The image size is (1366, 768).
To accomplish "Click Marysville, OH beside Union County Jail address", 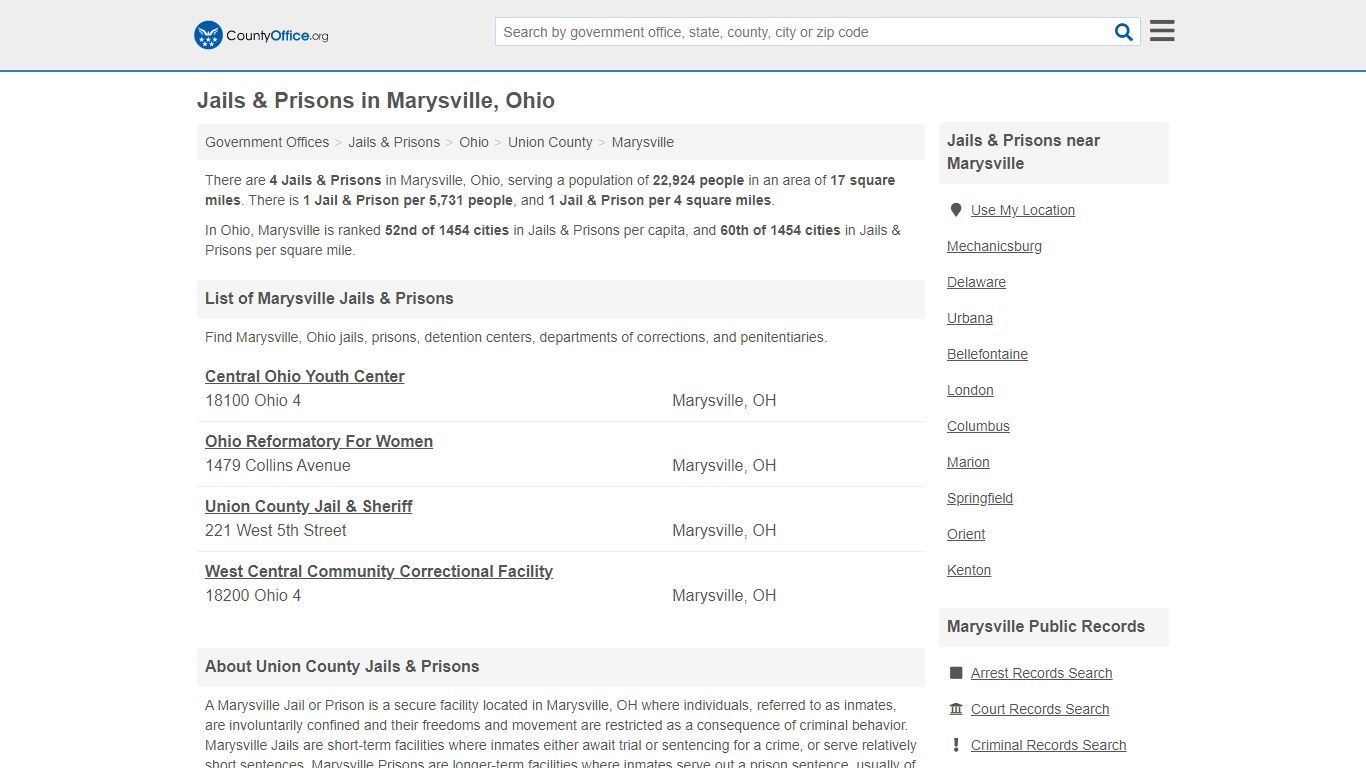I will click(724, 530).
